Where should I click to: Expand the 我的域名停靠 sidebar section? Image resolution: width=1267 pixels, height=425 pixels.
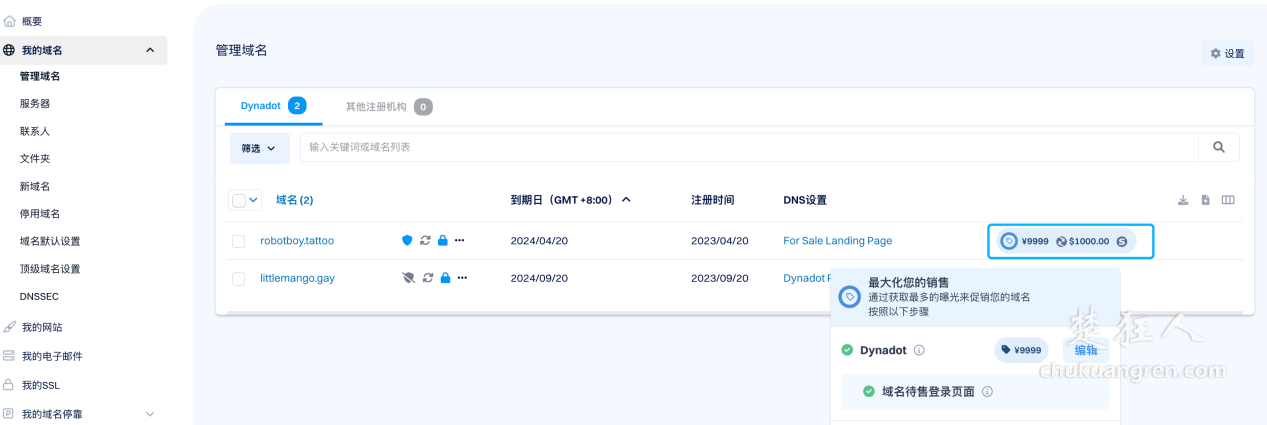[150, 414]
